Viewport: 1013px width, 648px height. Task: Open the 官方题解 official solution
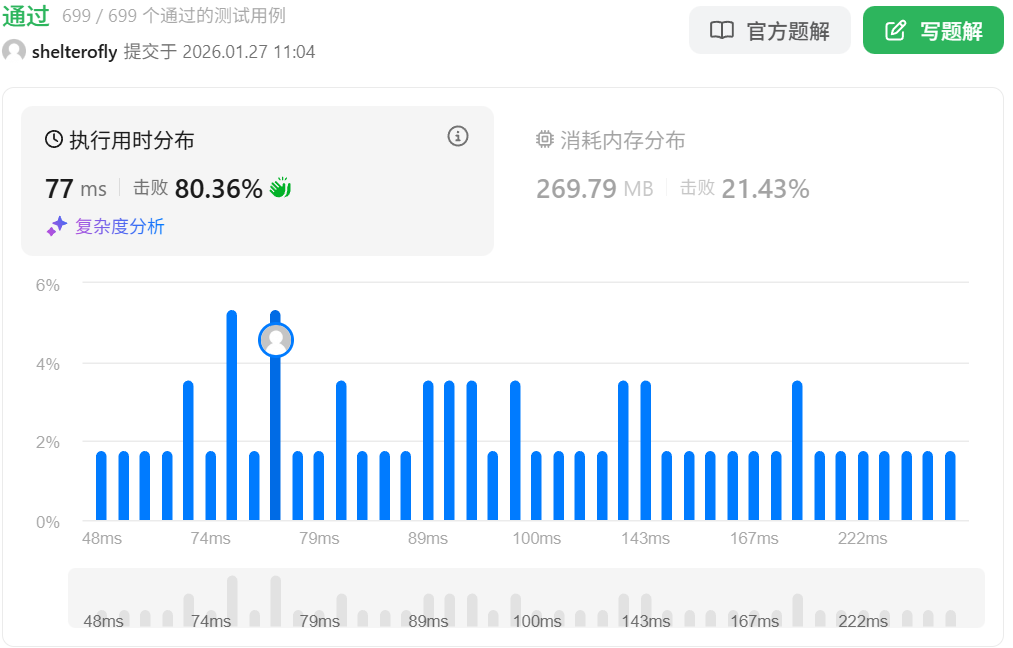click(x=770, y=30)
